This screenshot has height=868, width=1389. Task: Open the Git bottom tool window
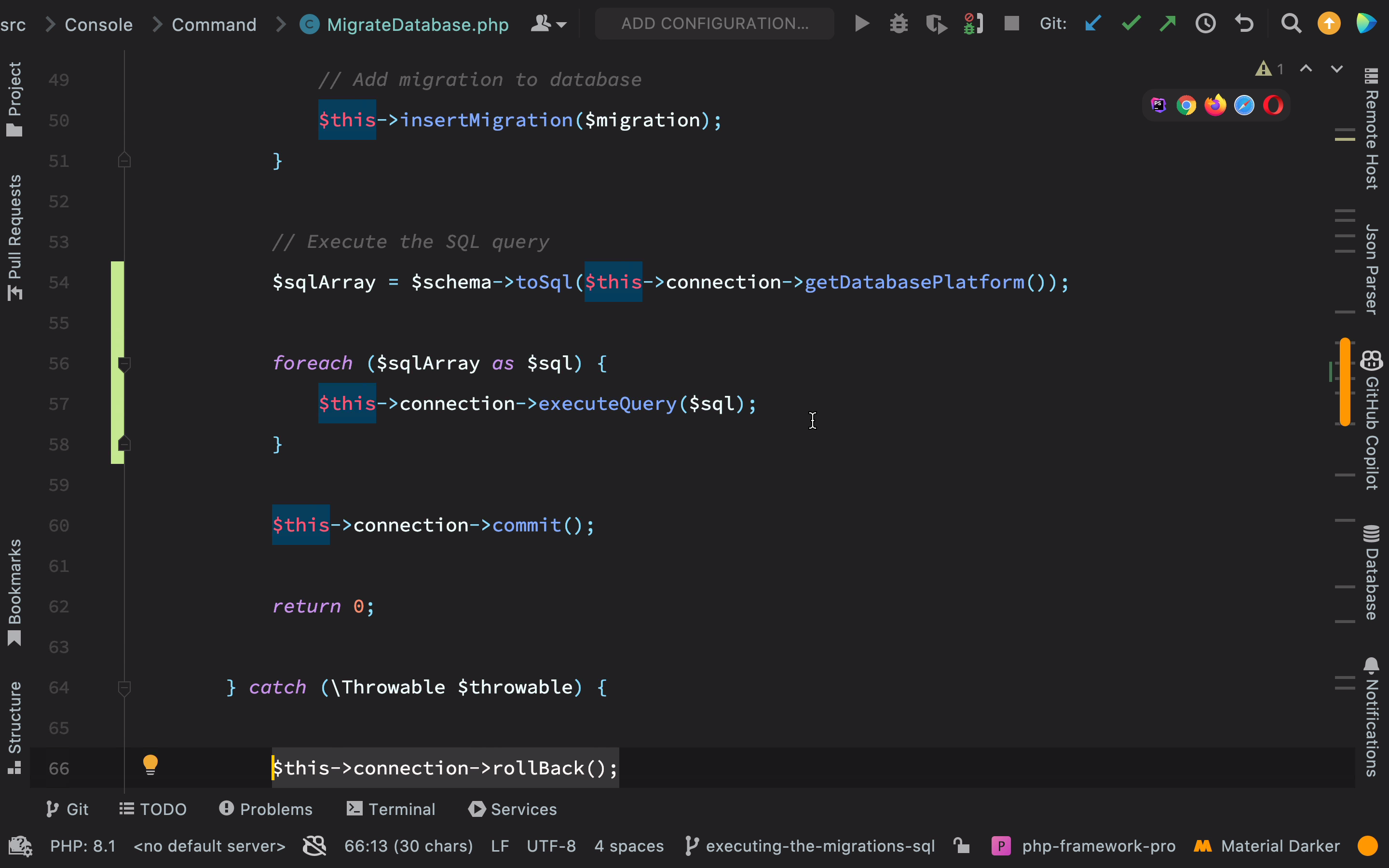(67, 809)
